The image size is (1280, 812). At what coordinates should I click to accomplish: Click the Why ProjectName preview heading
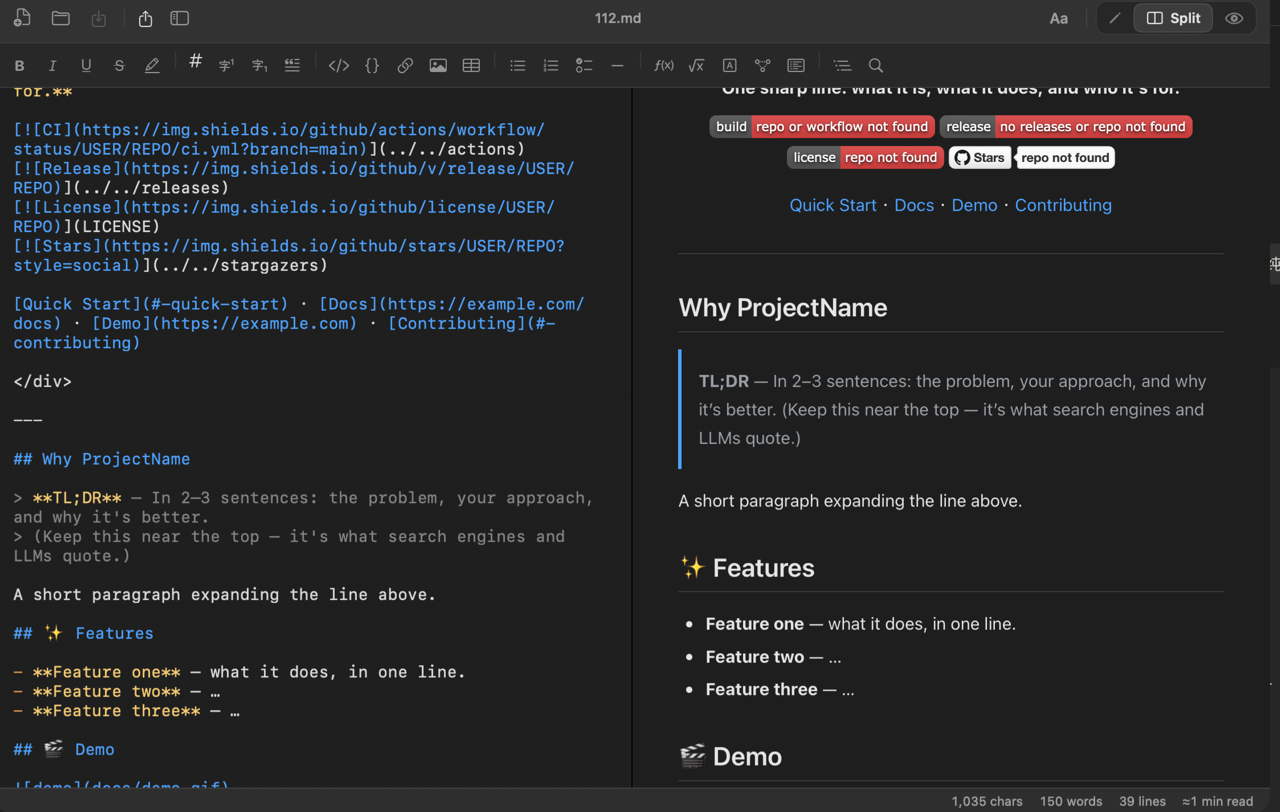pos(783,307)
